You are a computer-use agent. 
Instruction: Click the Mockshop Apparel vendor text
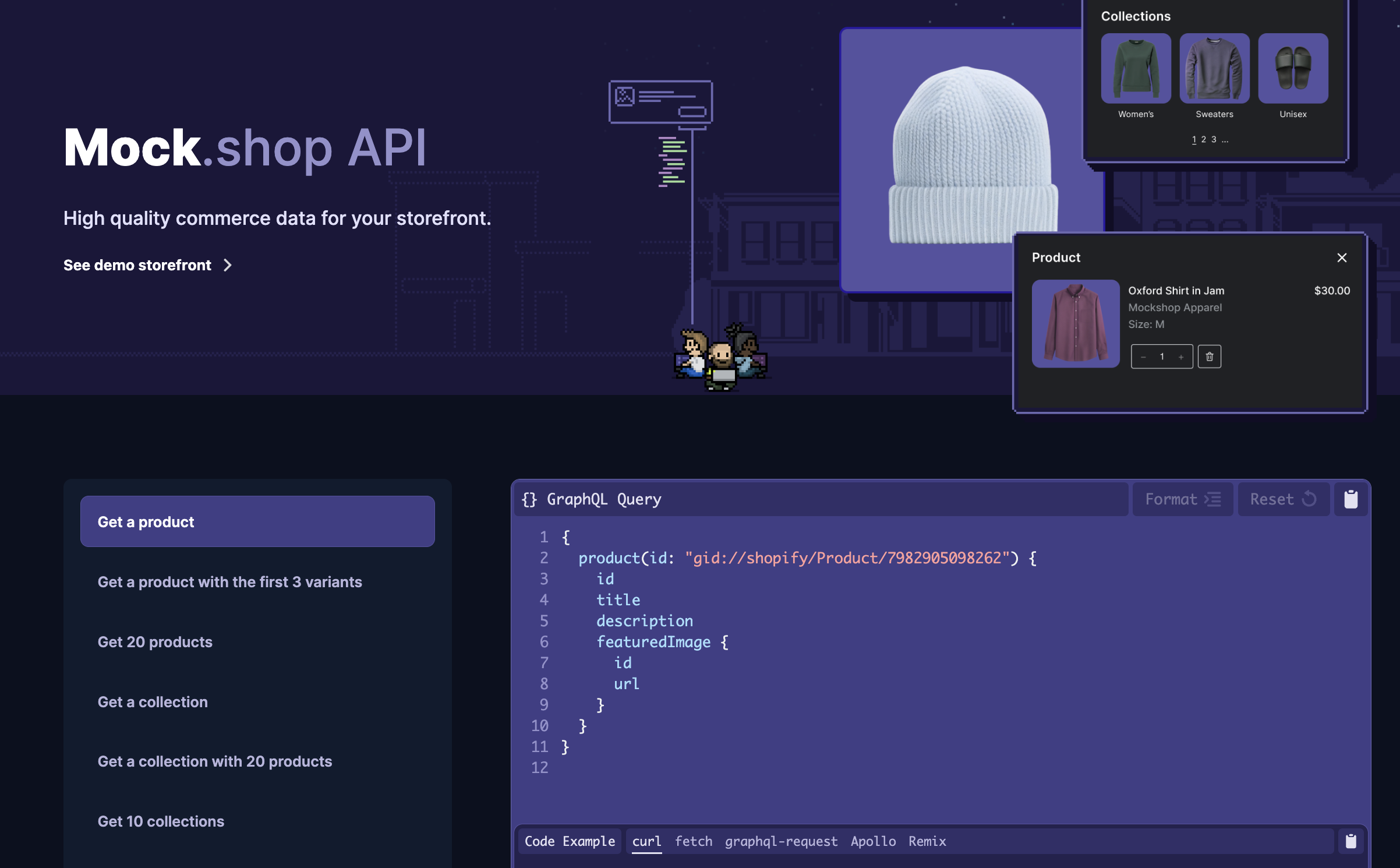pos(1175,308)
